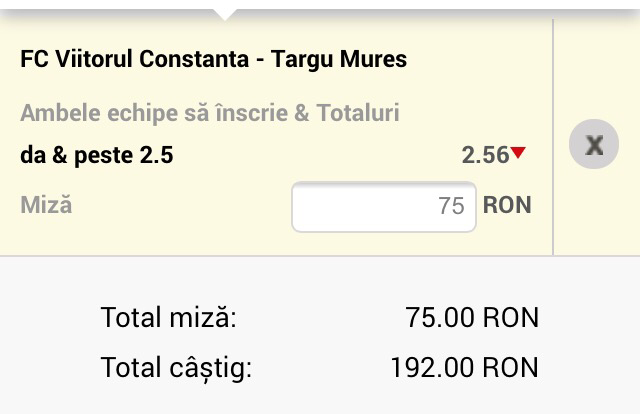The width and height of the screenshot is (640, 414).
Task: Select the 2.56 odds value
Action: coord(484,155)
